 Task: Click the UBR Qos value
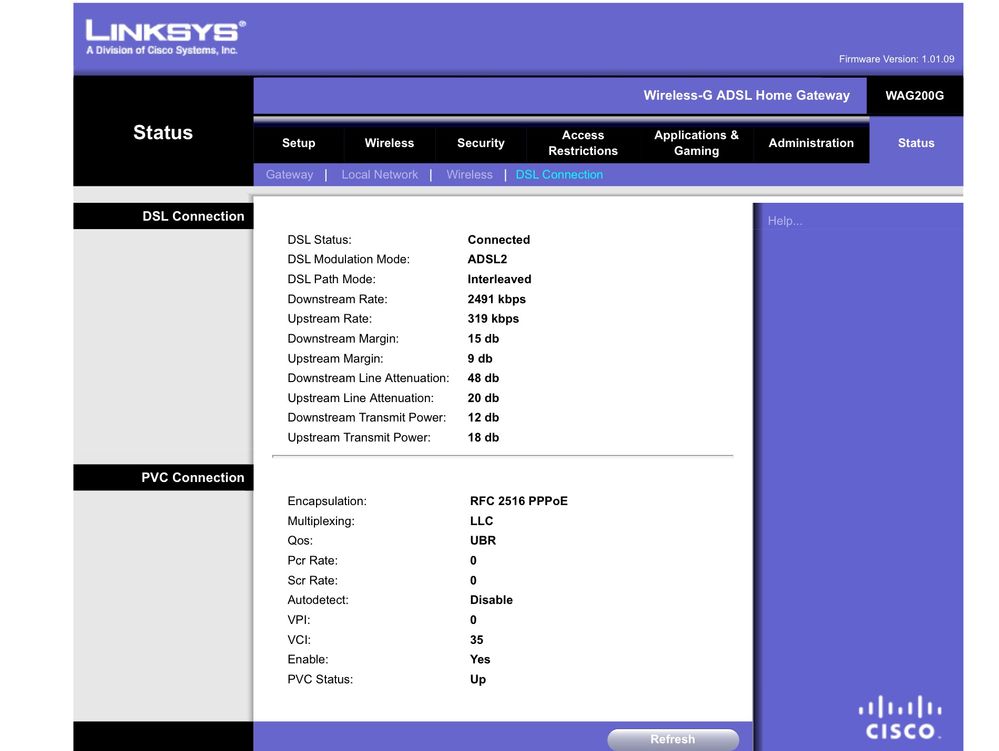[x=483, y=541]
